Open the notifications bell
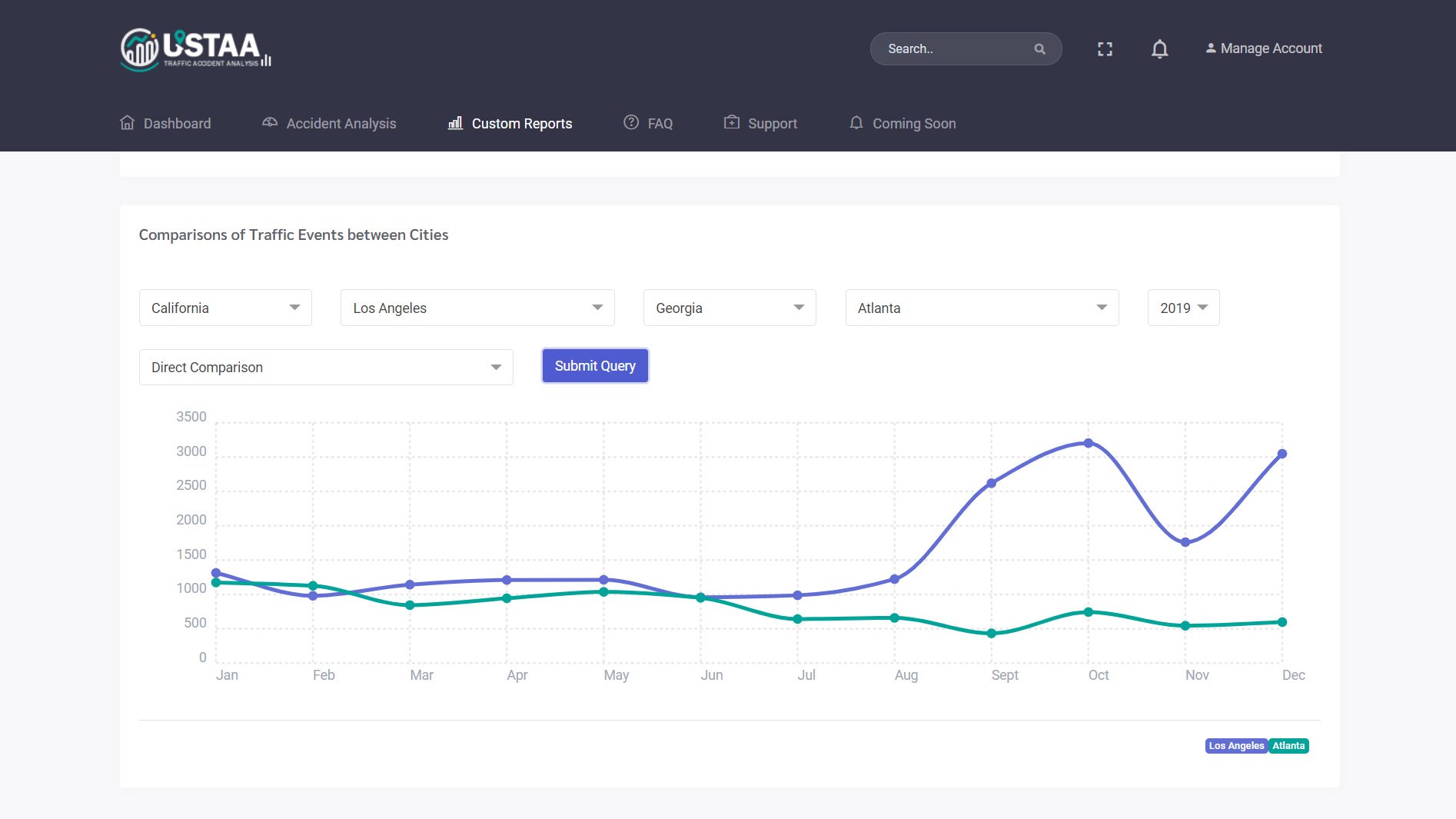Image resolution: width=1456 pixels, height=819 pixels. click(x=1159, y=49)
